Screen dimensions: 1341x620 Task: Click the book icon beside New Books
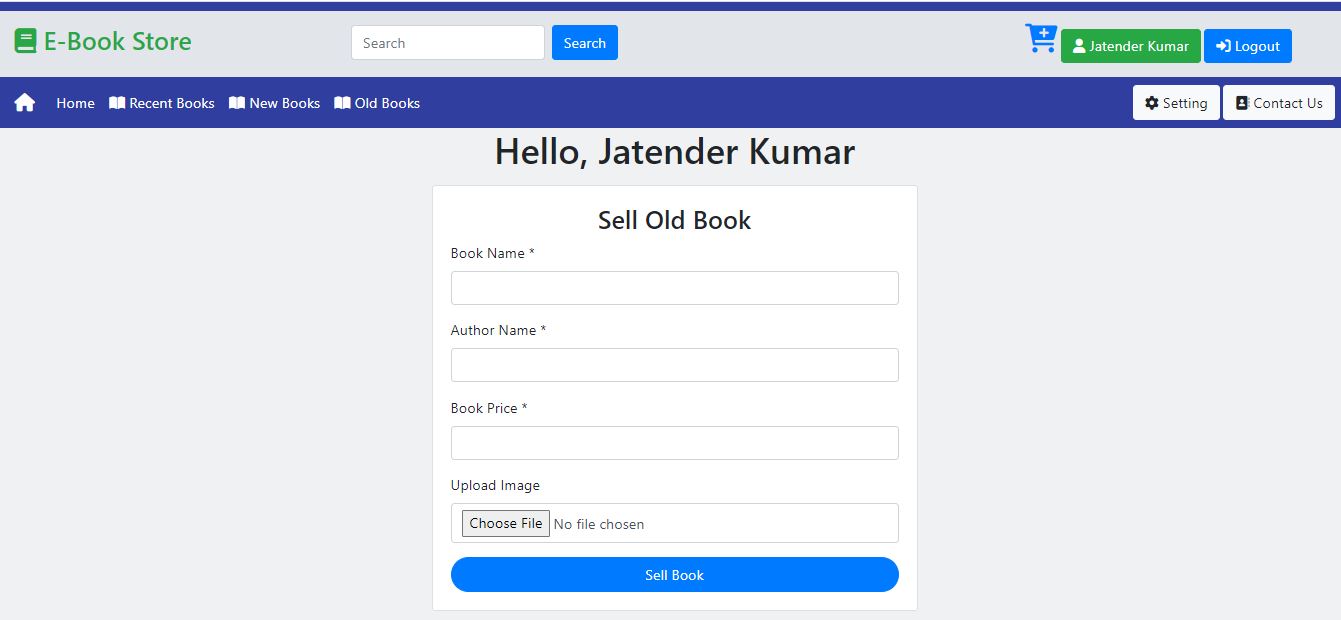pos(236,102)
